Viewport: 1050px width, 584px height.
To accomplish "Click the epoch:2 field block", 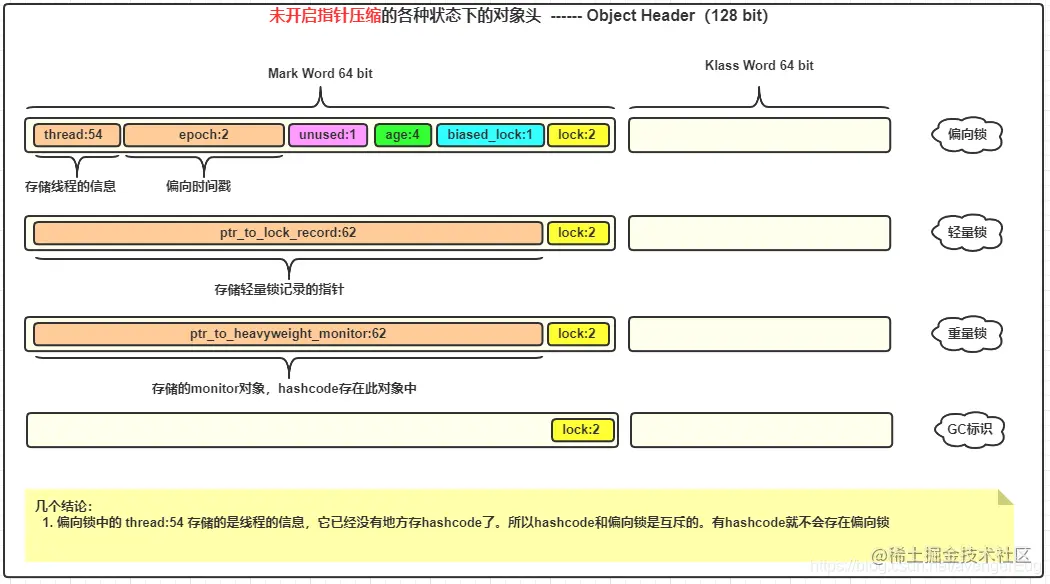I will (204, 135).
